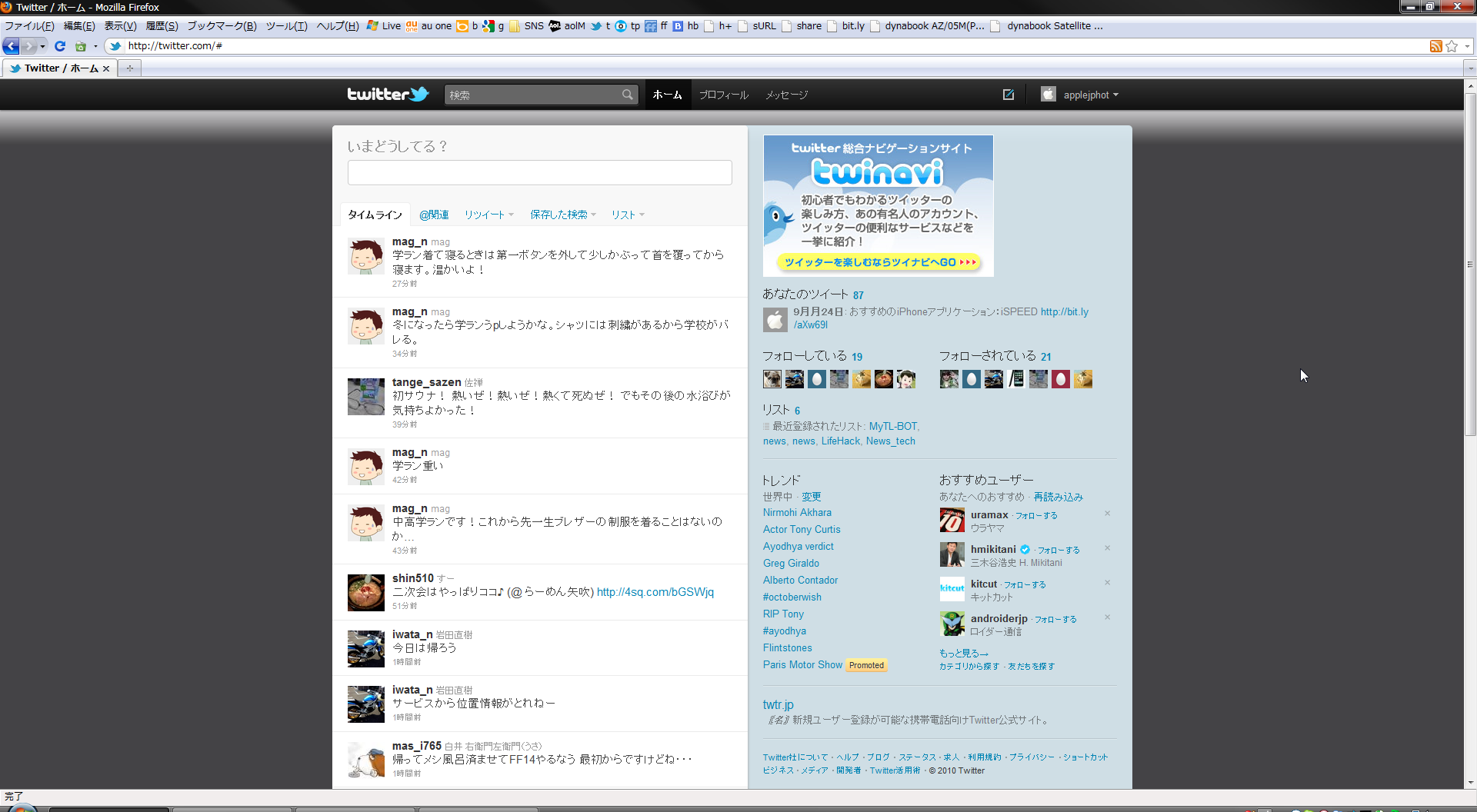Click the hmikitani profile photo
This screenshot has width=1477, height=812.
952,555
